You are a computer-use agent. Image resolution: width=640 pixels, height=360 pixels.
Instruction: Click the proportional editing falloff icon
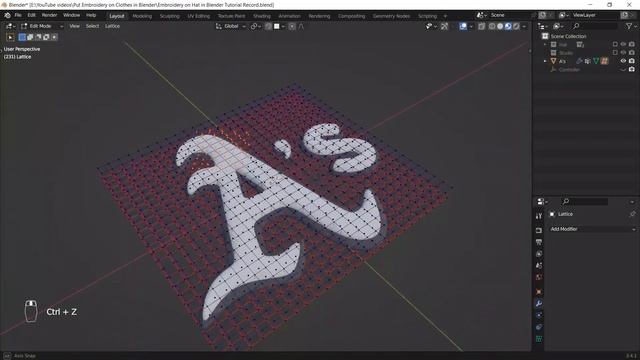pyautogui.click(x=301, y=26)
